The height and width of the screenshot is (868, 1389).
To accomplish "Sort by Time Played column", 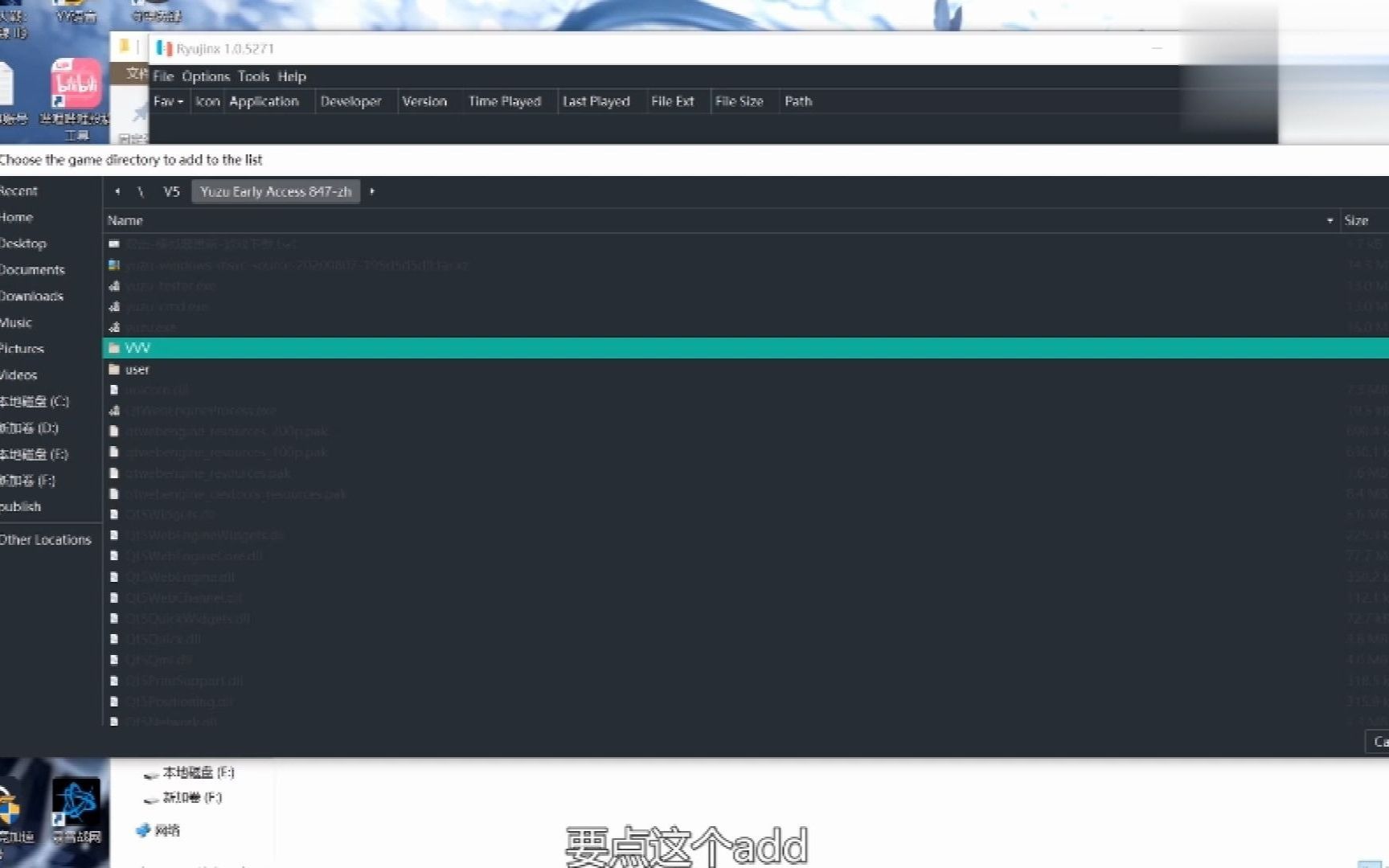I will coord(505,101).
